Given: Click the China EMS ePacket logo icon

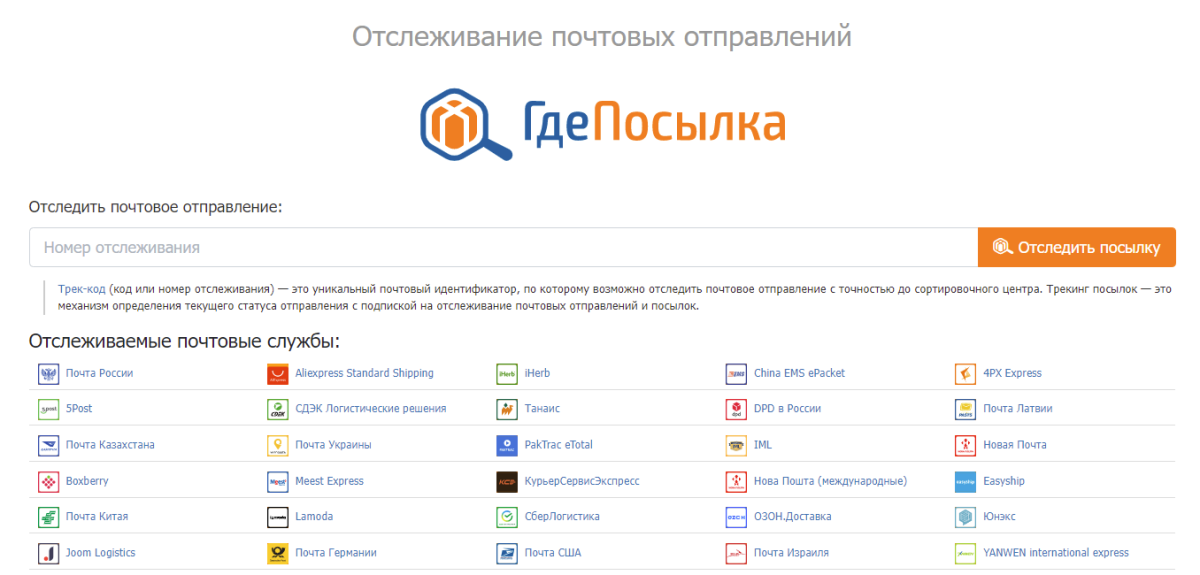Looking at the screenshot, I should [x=737, y=374].
